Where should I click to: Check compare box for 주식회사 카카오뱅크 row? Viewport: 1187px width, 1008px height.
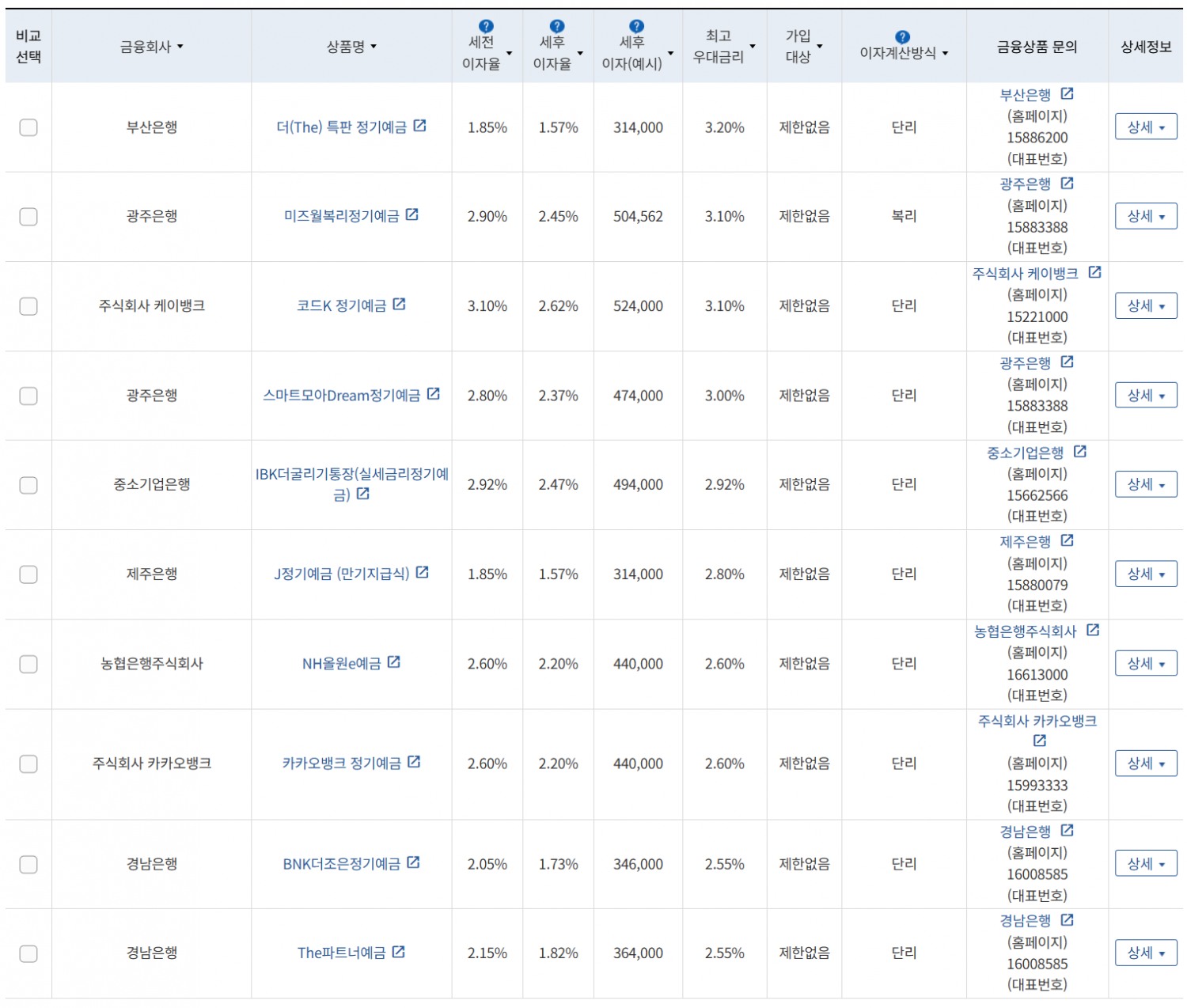click(x=28, y=764)
